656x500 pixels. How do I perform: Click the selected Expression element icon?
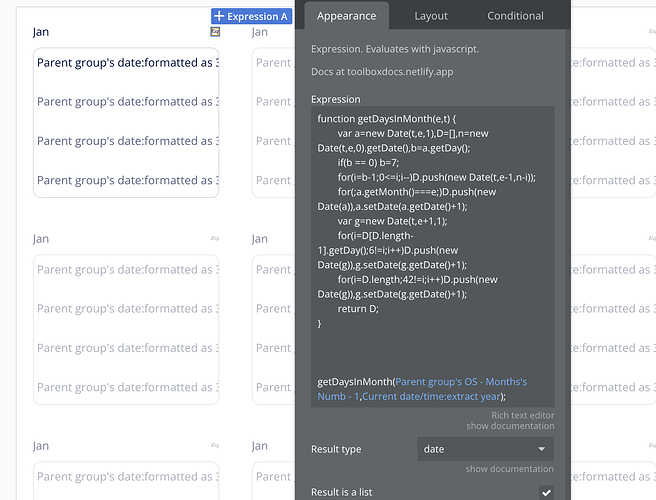tap(215, 32)
